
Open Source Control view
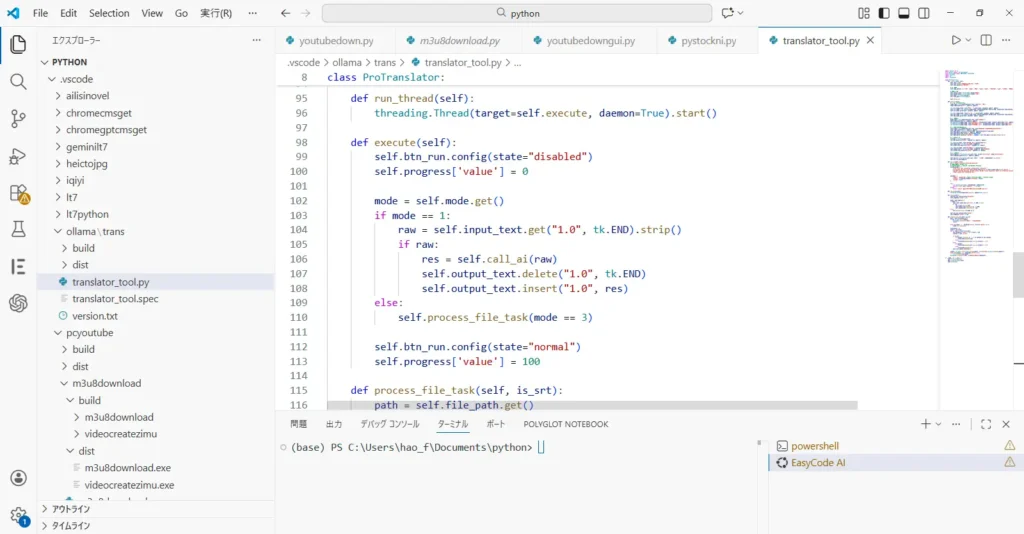18,118
